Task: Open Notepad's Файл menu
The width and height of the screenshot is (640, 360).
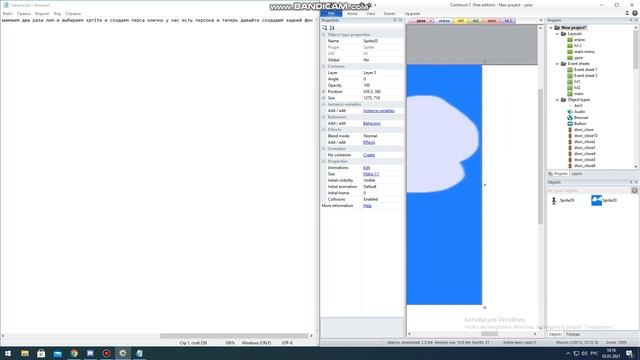Action: point(7,13)
